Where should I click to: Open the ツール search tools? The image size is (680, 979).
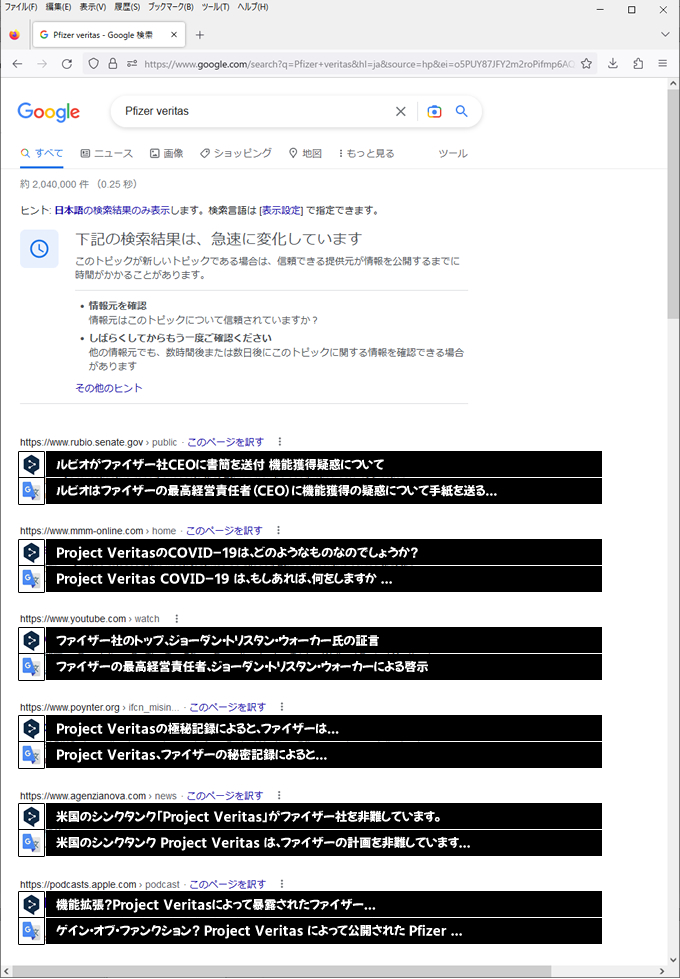(x=453, y=154)
